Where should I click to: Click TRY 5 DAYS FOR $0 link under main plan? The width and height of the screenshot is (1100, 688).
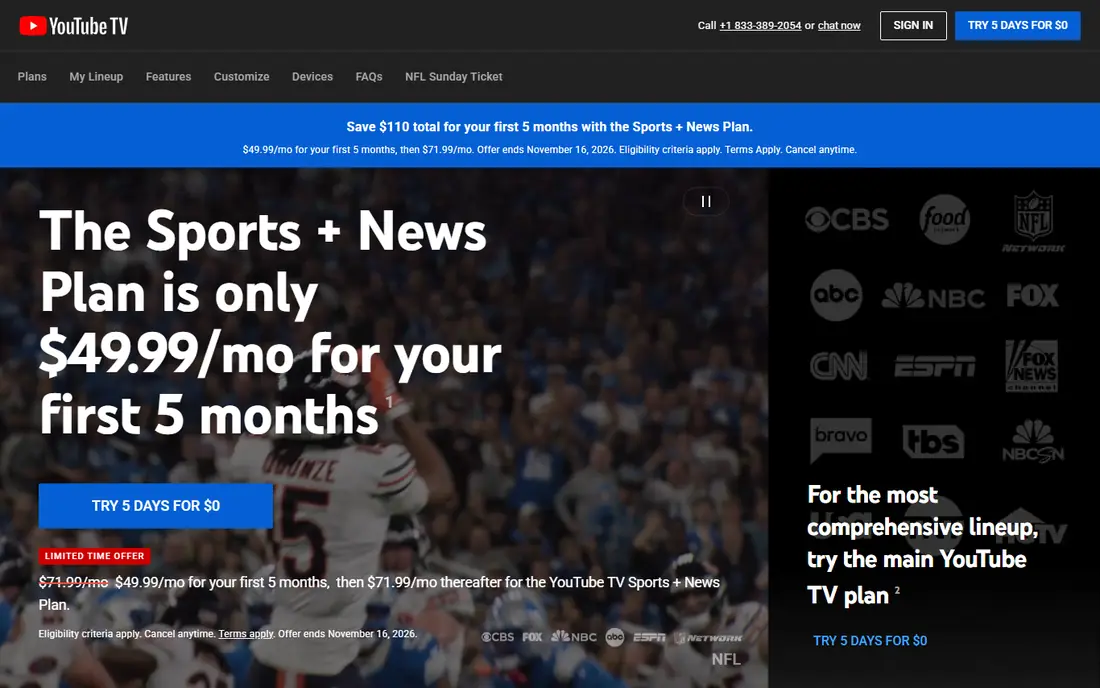(870, 640)
